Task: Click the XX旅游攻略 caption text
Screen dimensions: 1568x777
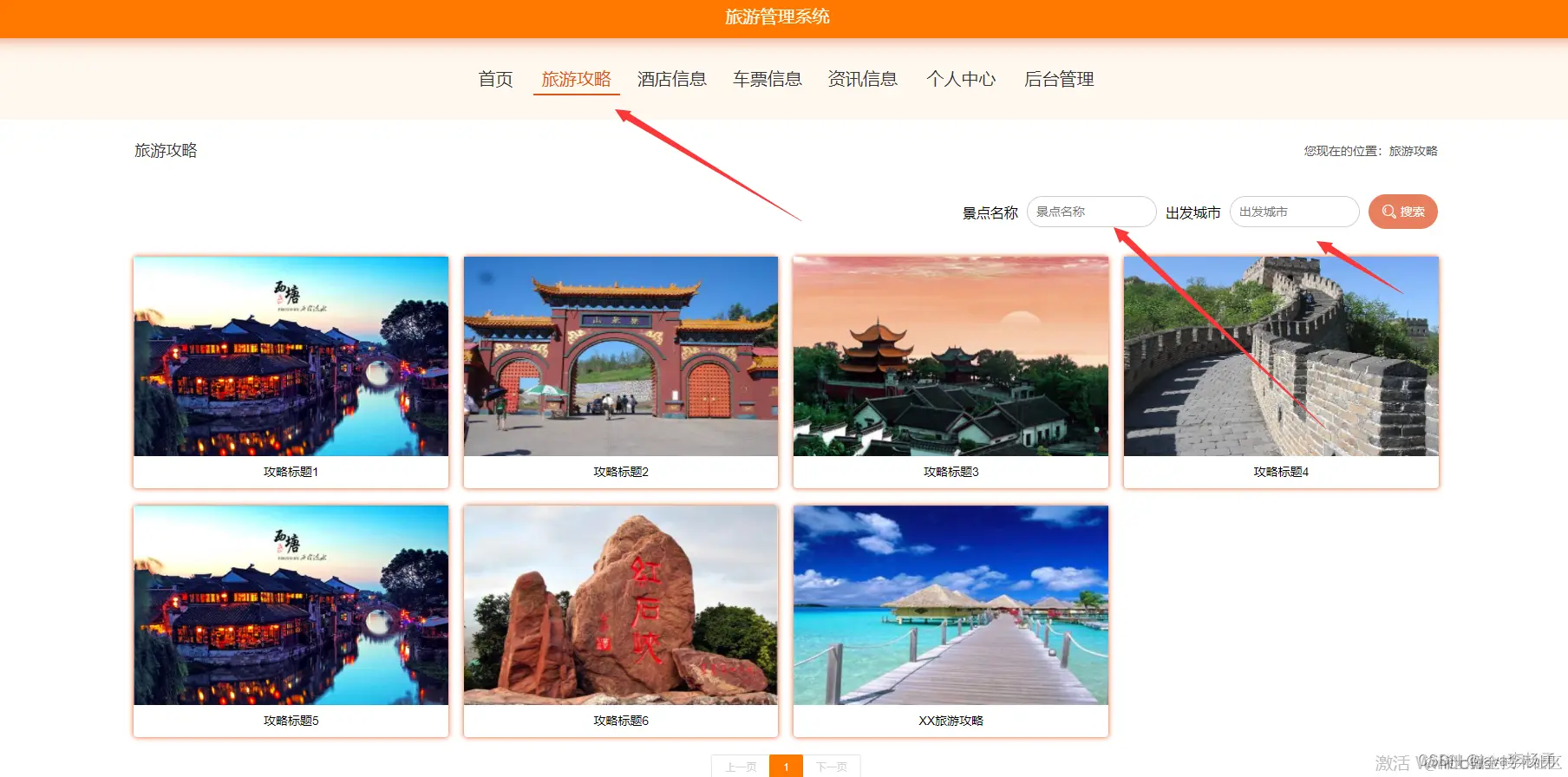Action: [951, 721]
